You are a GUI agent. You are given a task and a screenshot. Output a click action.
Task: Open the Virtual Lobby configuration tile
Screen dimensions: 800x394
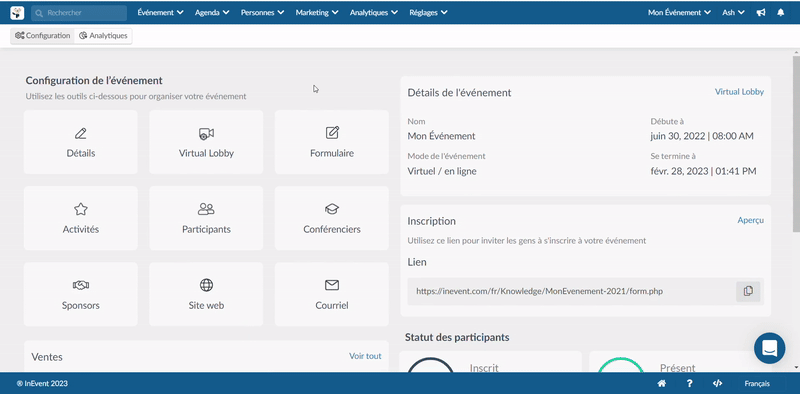206,142
